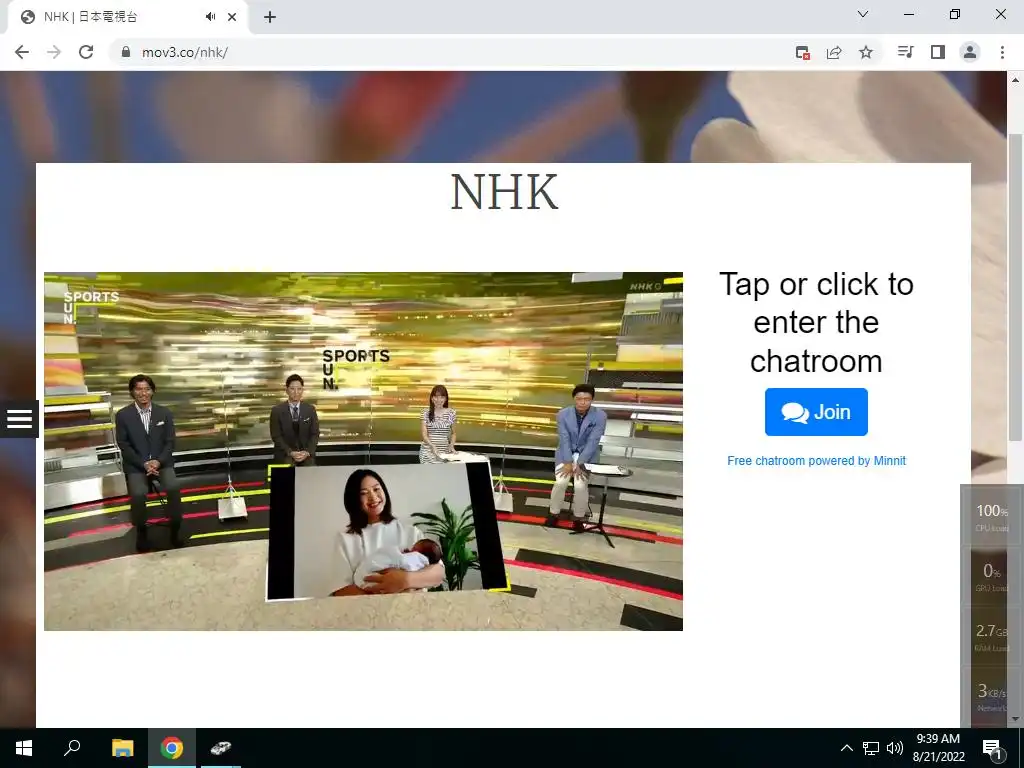Screen dimensions: 1024x768
Task: Open the network status tray icon
Action: click(871, 748)
